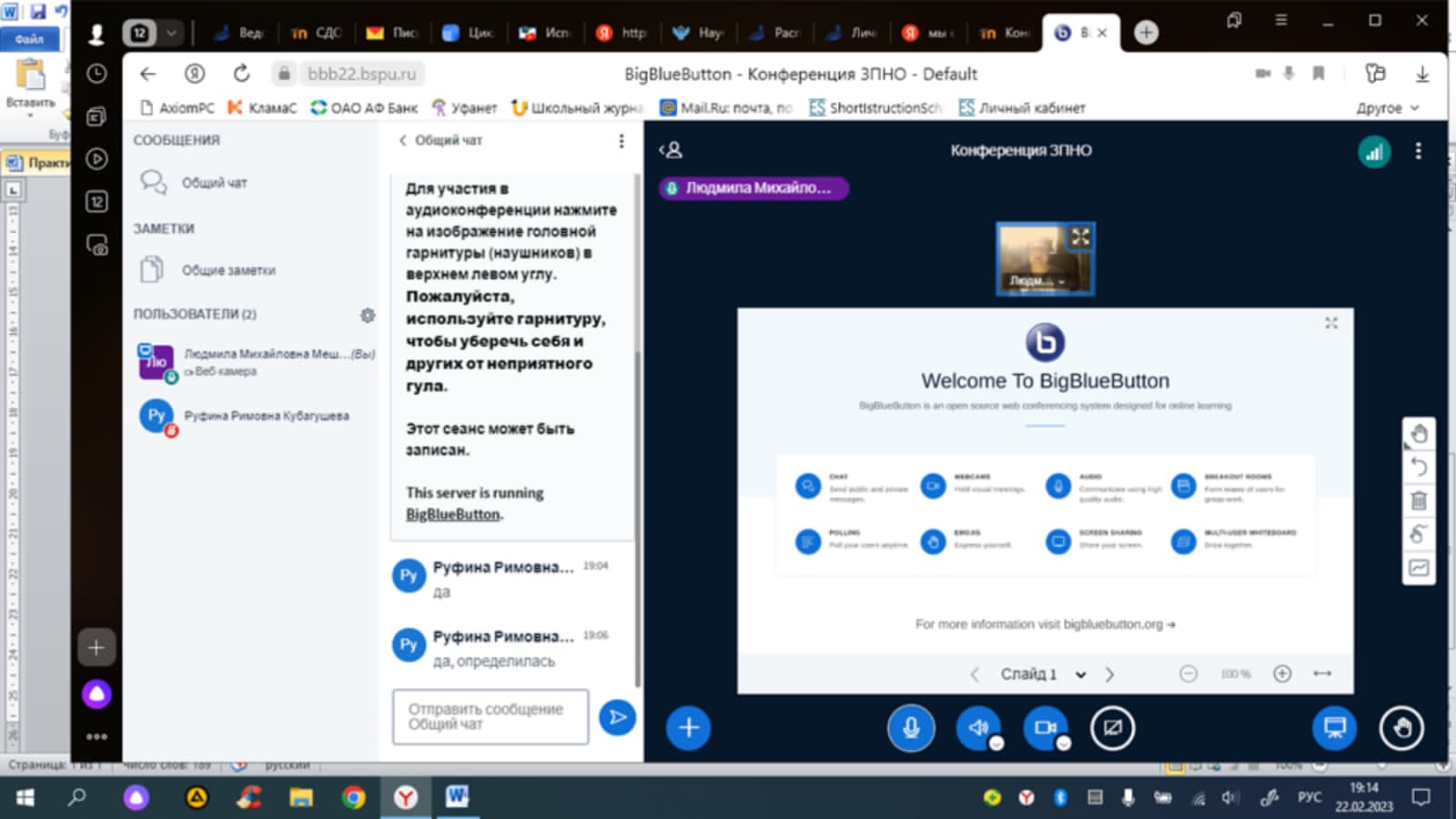Check connection status indicator icon
The image size is (1456, 819).
1374,152
